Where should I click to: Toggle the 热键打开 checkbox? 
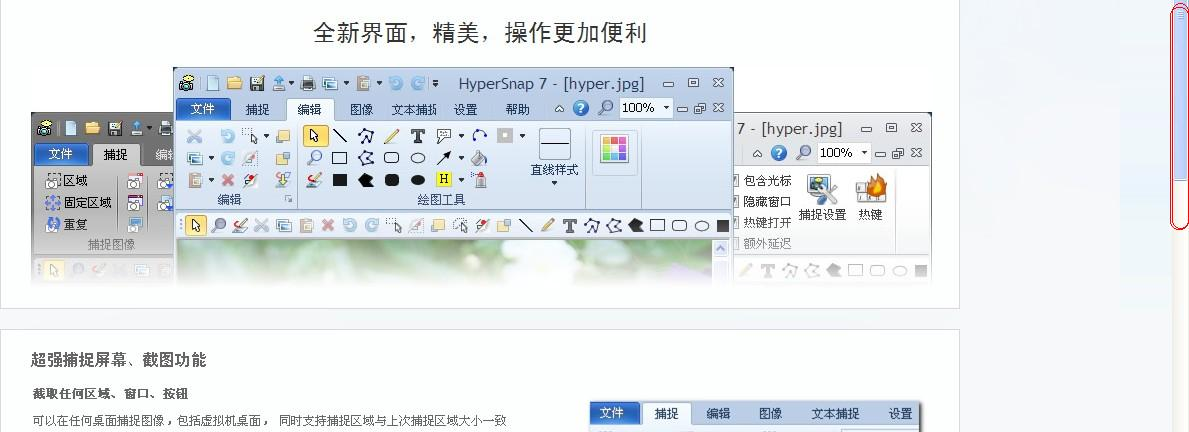[737, 223]
